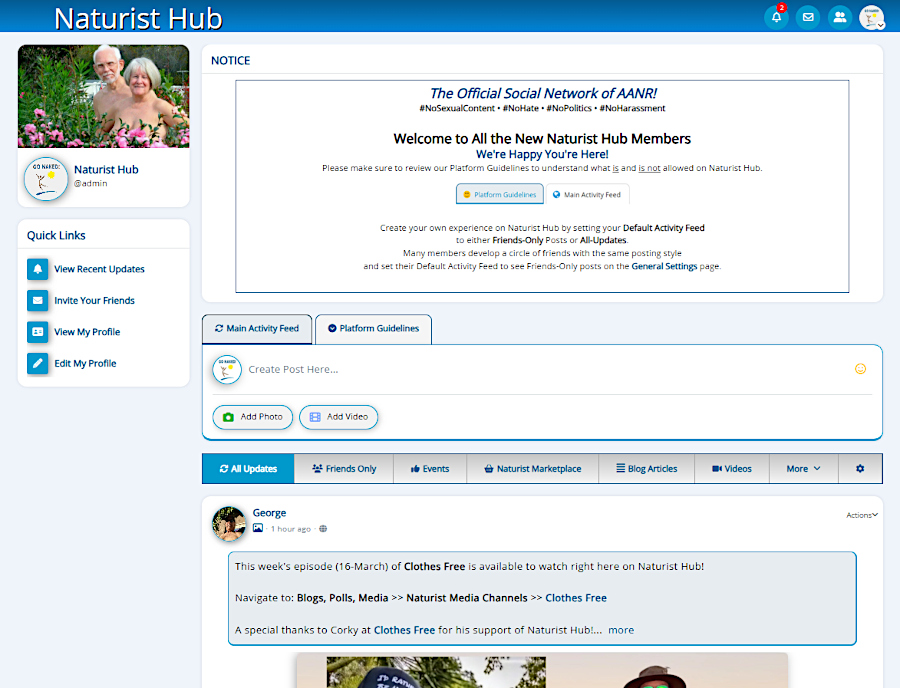The height and width of the screenshot is (688, 900).
Task: Click the emoji smiley in the post composer
Action: point(861,368)
